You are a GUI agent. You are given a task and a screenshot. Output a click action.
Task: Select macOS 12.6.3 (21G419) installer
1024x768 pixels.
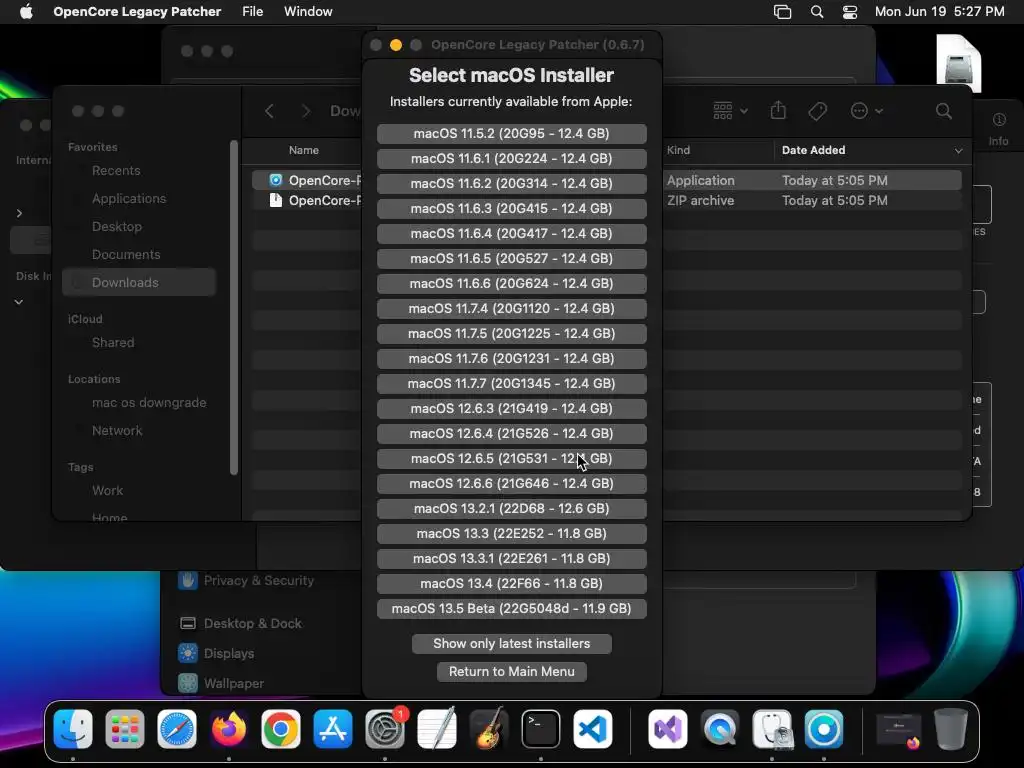tap(511, 408)
